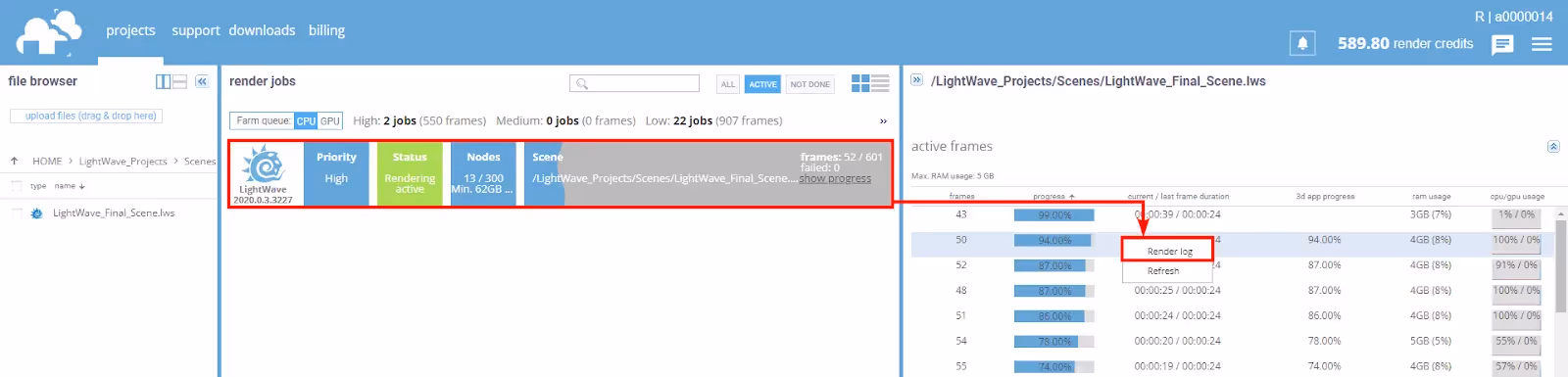Sort active frames by progress column
The image size is (1568, 377).
pos(1053,196)
